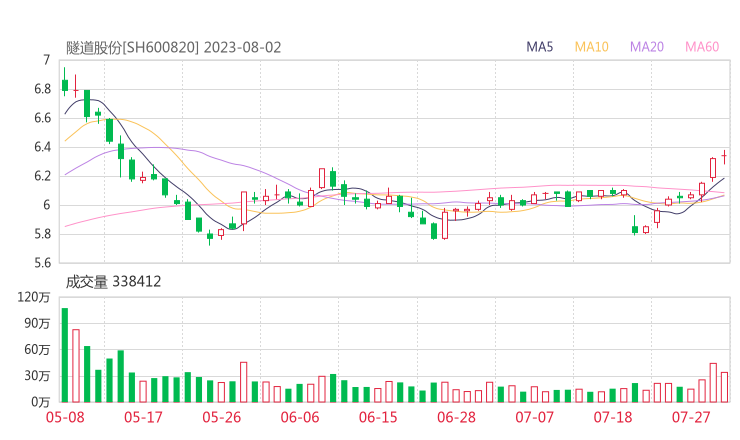Viewport: 740px width, 440px height.
Task: Click the 120万 volume axis label
Action: 34,297
